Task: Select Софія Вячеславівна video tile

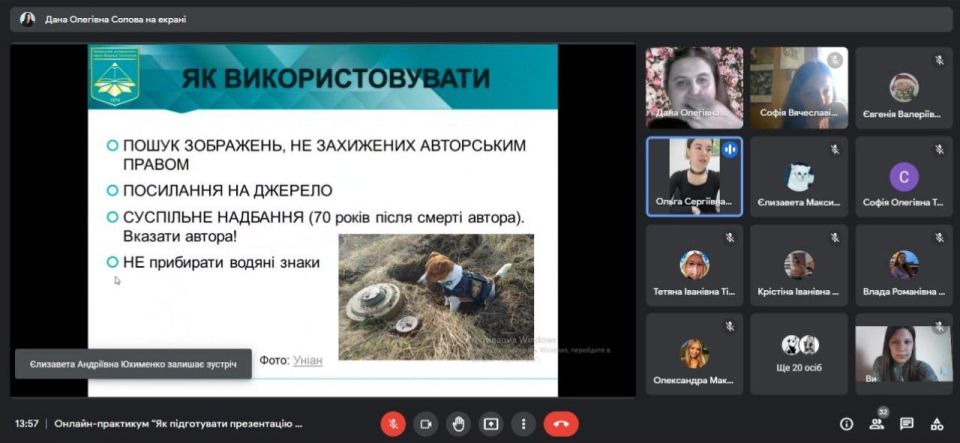Action: [x=799, y=87]
